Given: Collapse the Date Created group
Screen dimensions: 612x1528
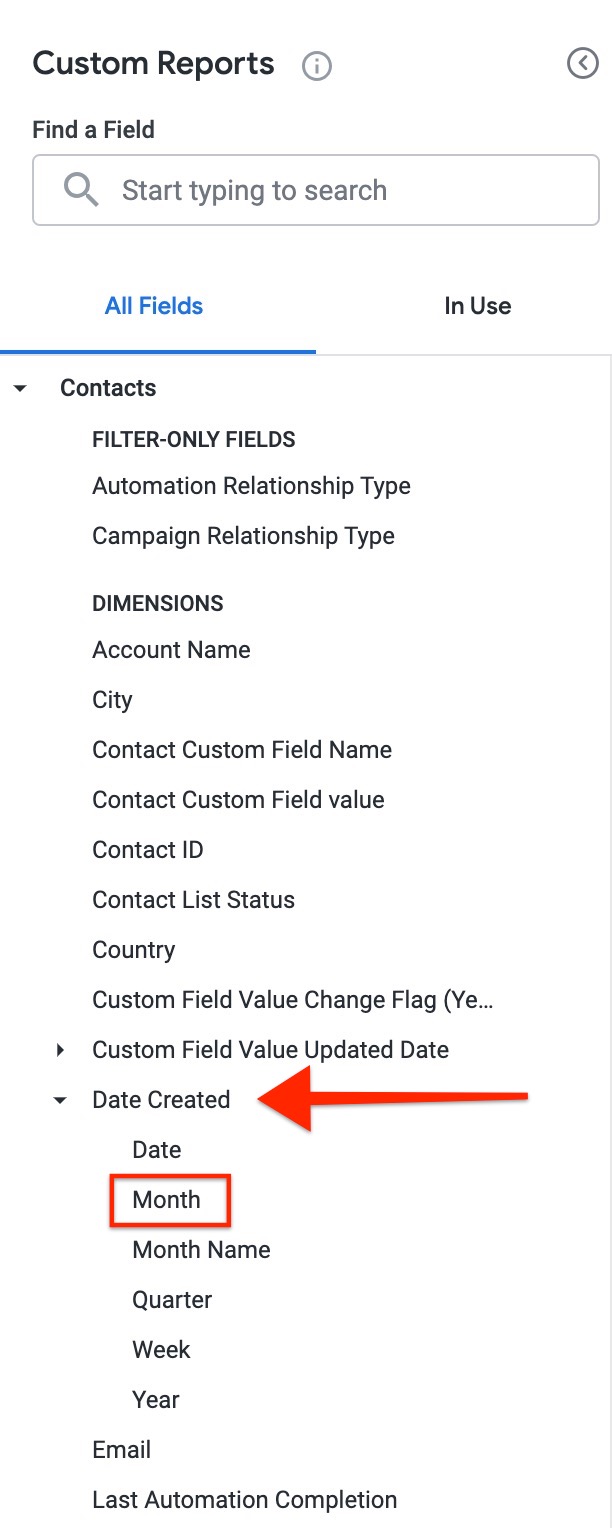Looking at the screenshot, I should (60, 1100).
